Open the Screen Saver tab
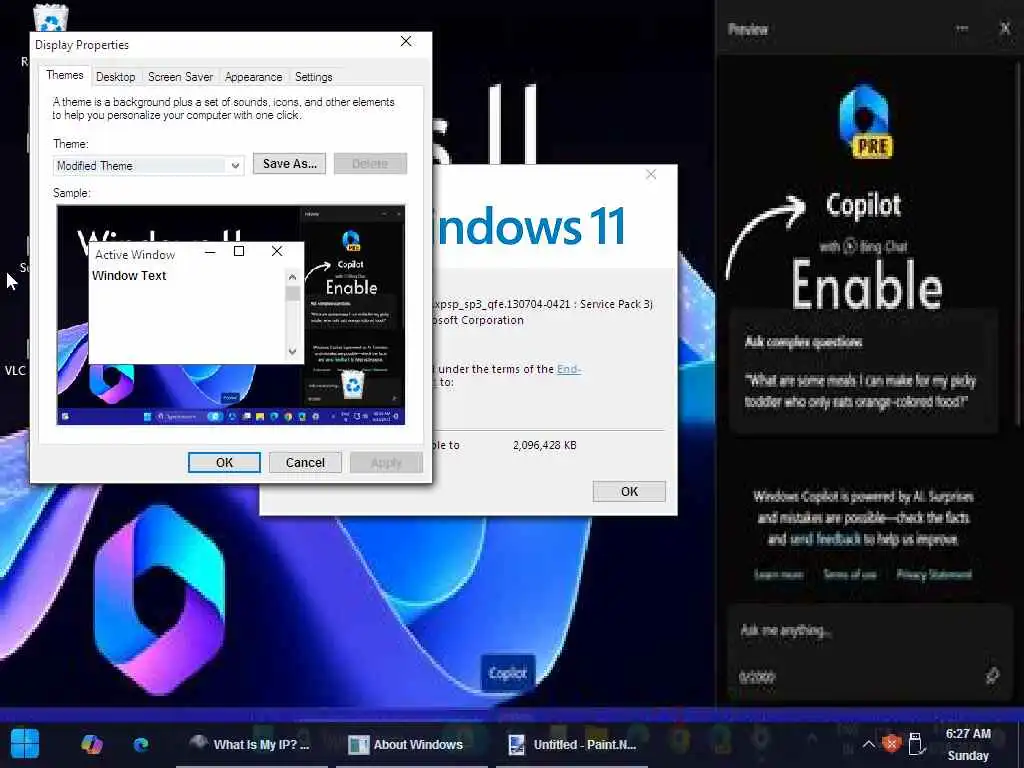The image size is (1024, 768). [x=180, y=77]
